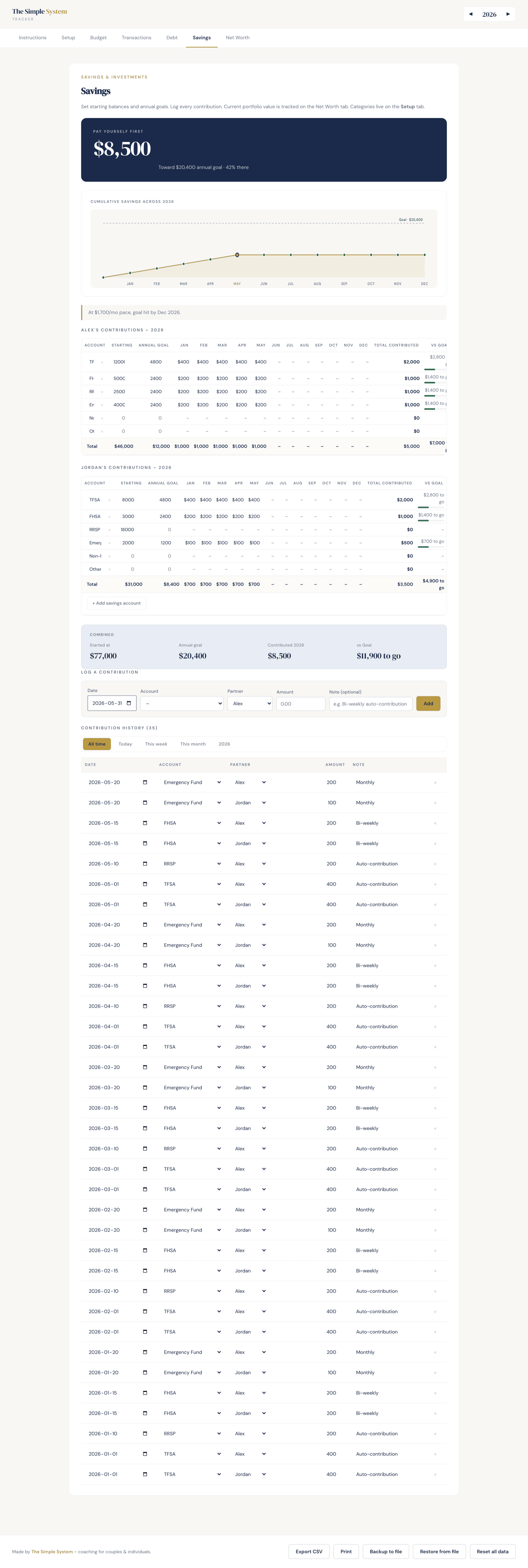The height and width of the screenshot is (1568, 528).
Task: Open calendar on 2026-02-20 Emergency Fund Jordan row
Action: (x=145, y=1230)
